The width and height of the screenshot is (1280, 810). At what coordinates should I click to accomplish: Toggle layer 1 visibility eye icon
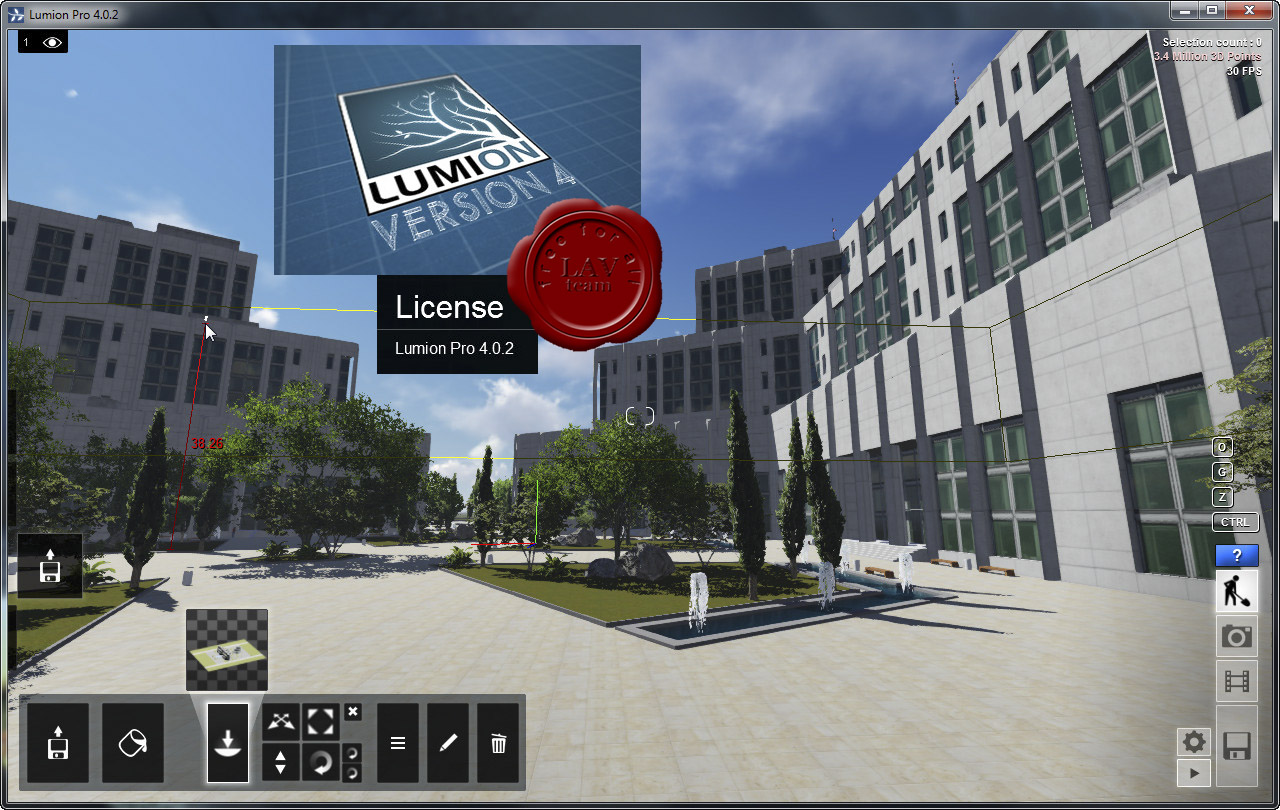tap(53, 42)
